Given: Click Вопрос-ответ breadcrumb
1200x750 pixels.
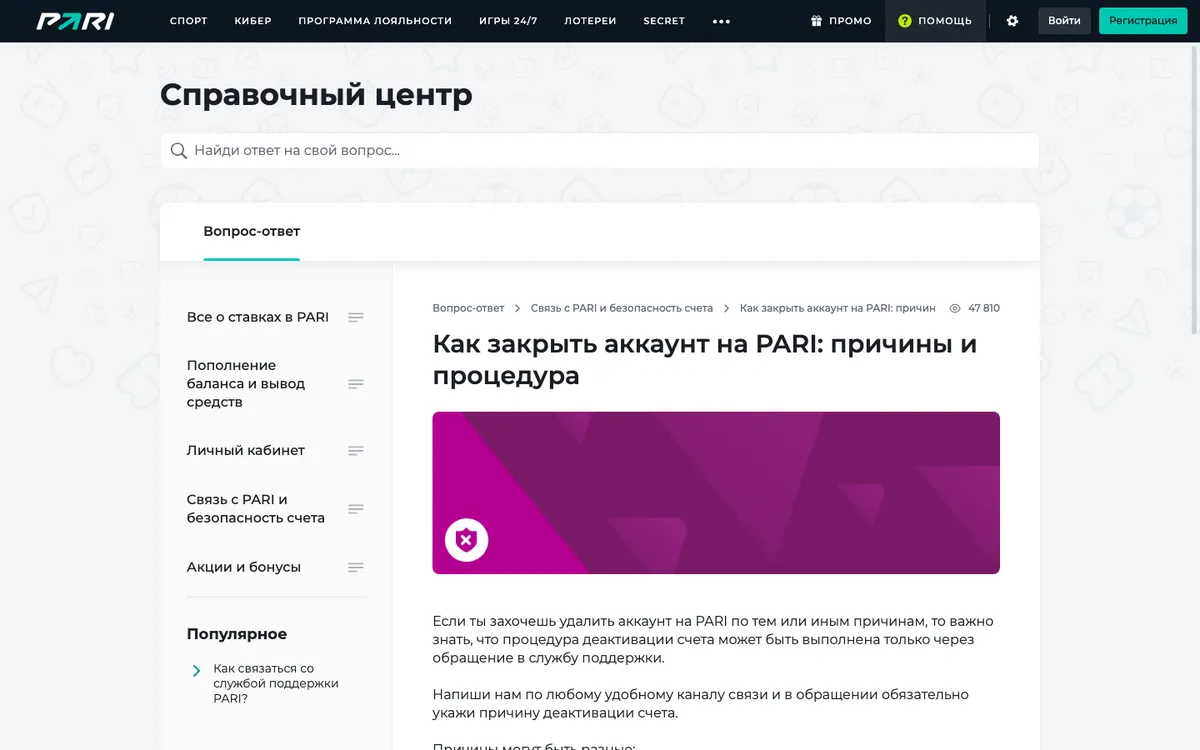Looking at the screenshot, I should coord(468,308).
